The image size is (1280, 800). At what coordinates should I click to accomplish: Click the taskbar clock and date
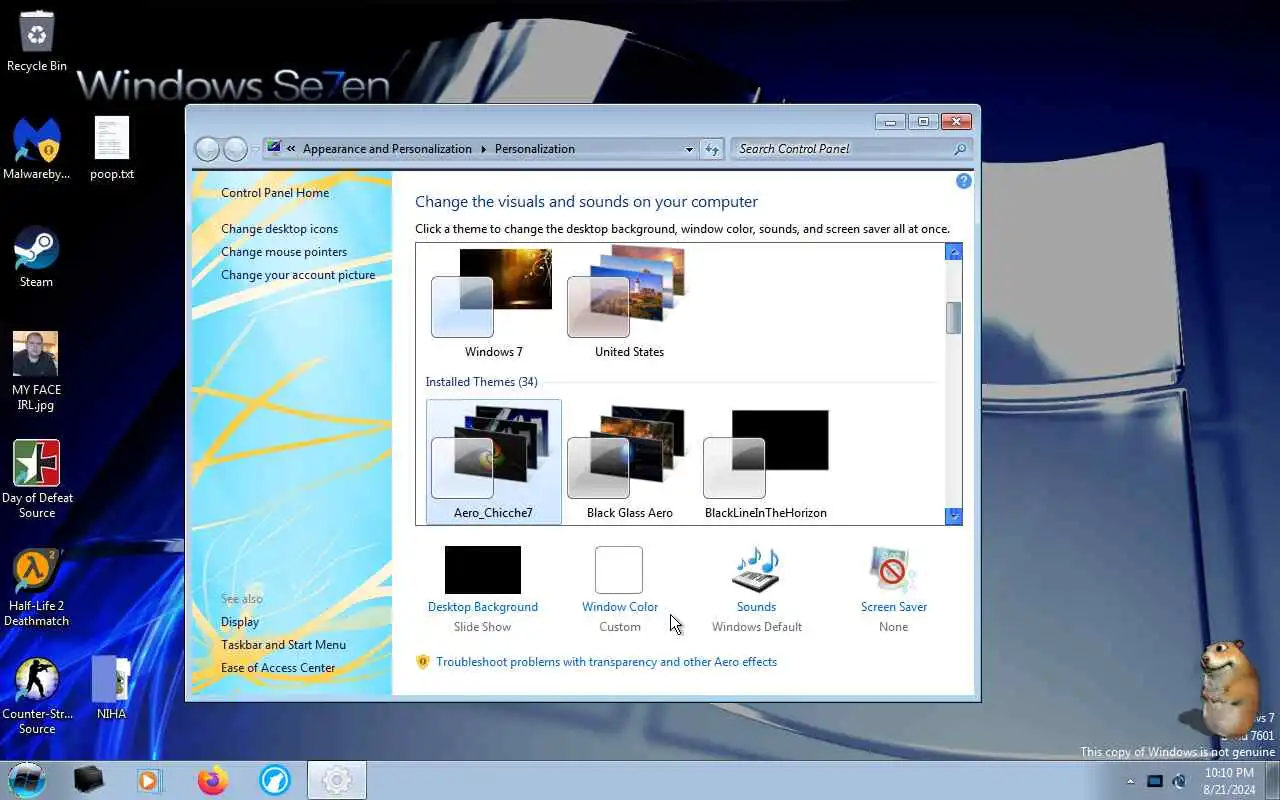coord(1229,781)
